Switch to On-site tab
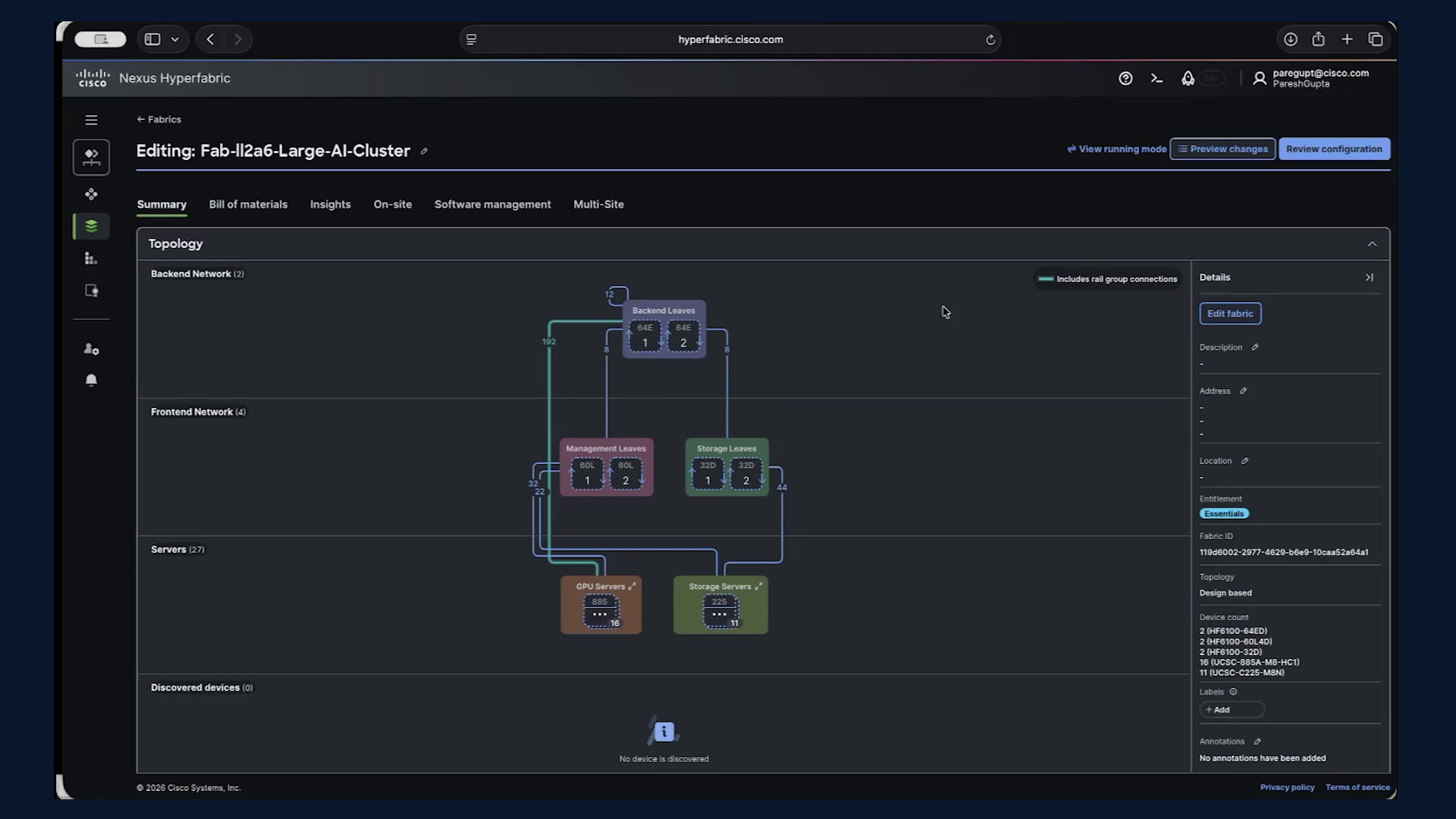 click(x=393, y=205)
